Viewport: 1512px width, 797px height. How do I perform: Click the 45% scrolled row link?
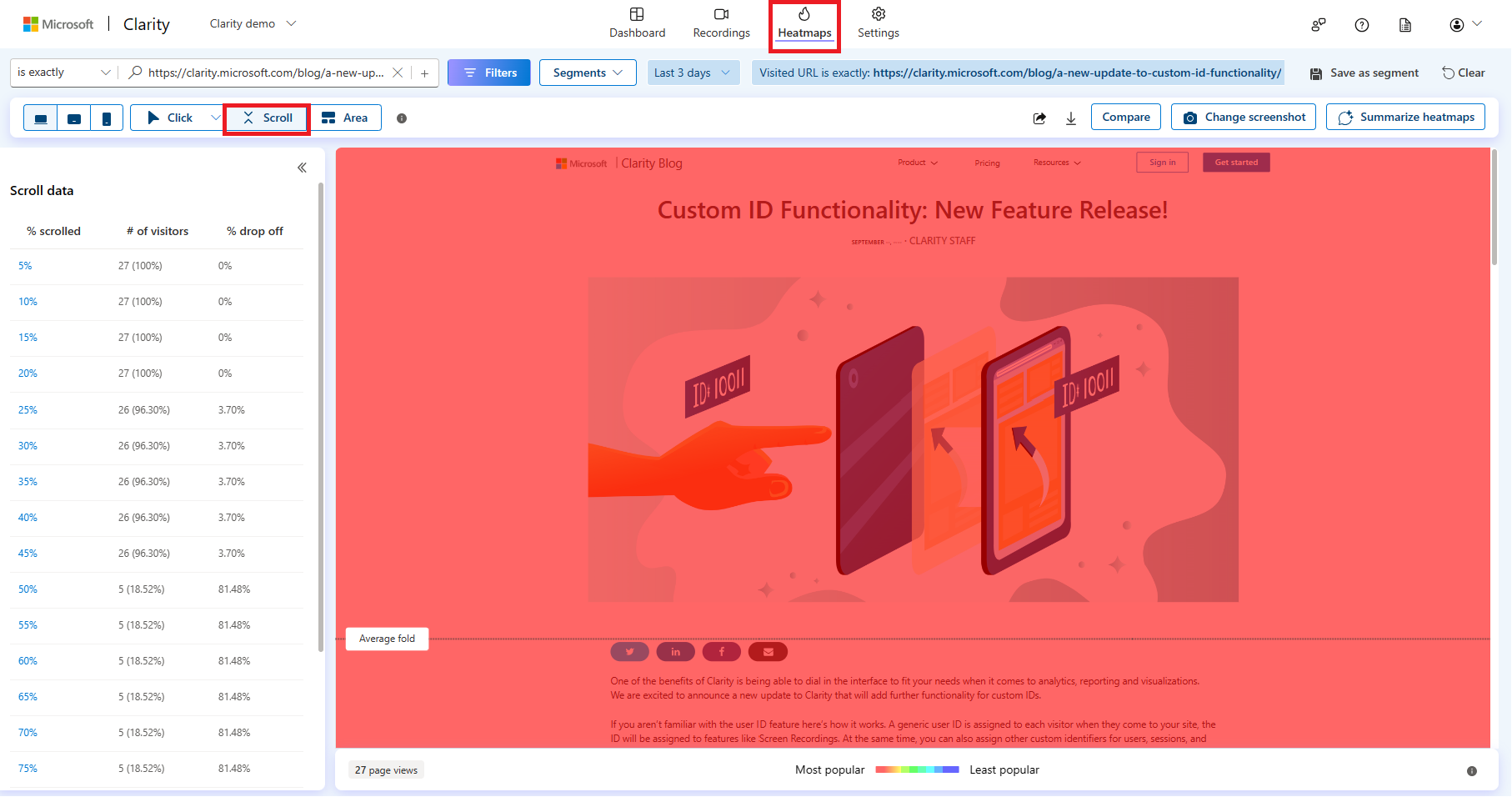point(28,554)
